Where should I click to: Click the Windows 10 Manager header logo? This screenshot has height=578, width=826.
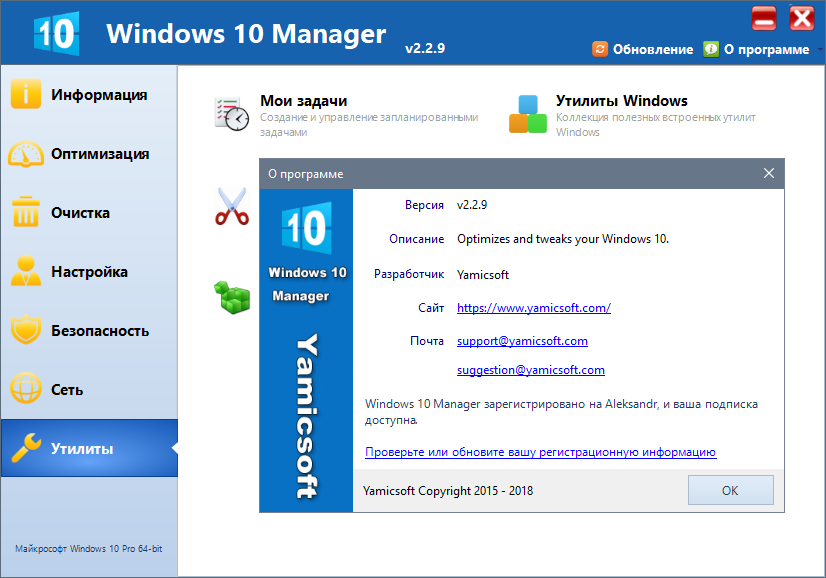coord(56,33)
